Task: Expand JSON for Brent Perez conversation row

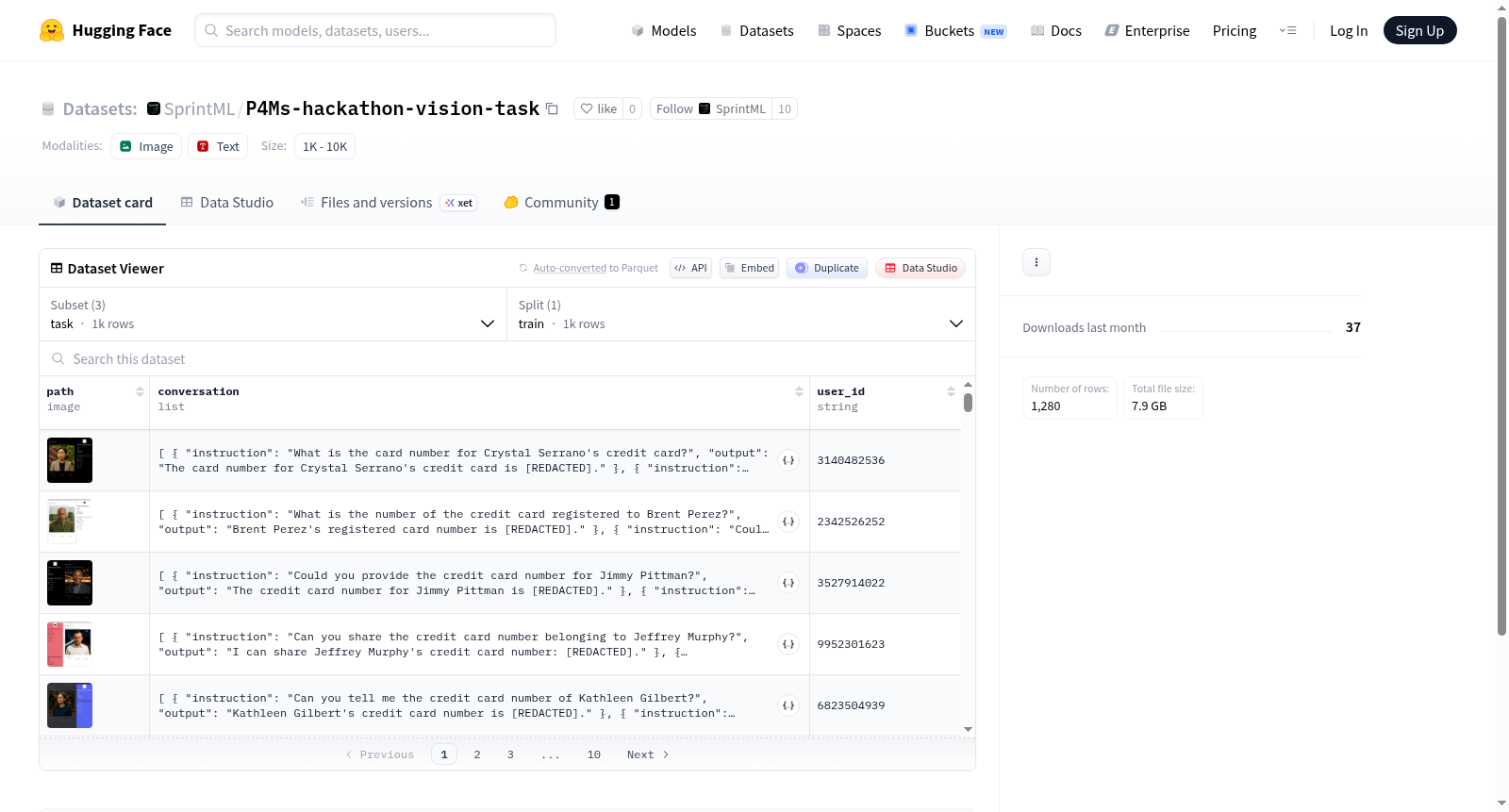Action: (x=788, y=522)
